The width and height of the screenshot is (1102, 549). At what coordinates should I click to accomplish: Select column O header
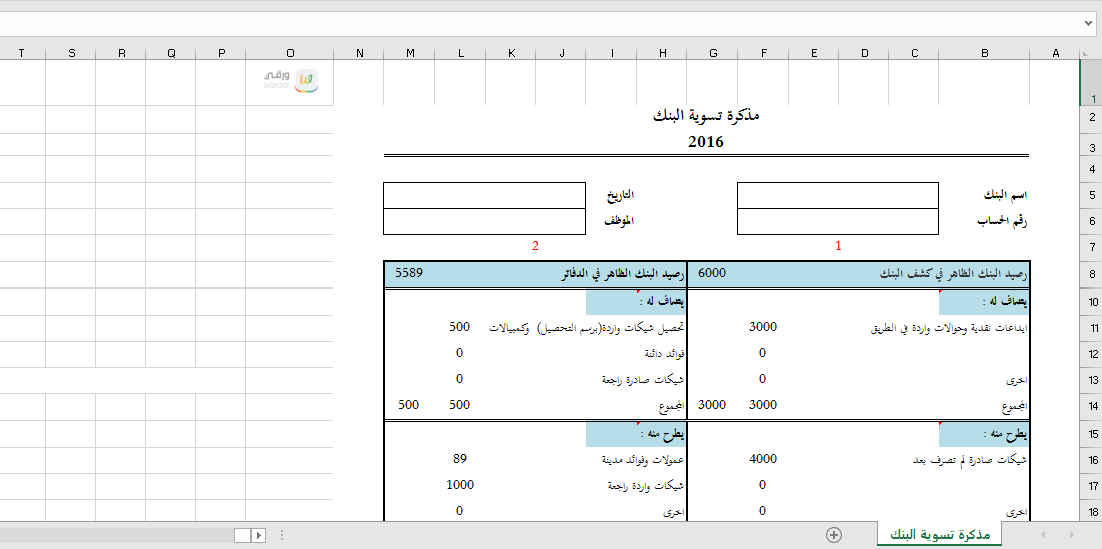tap(290, 53)
